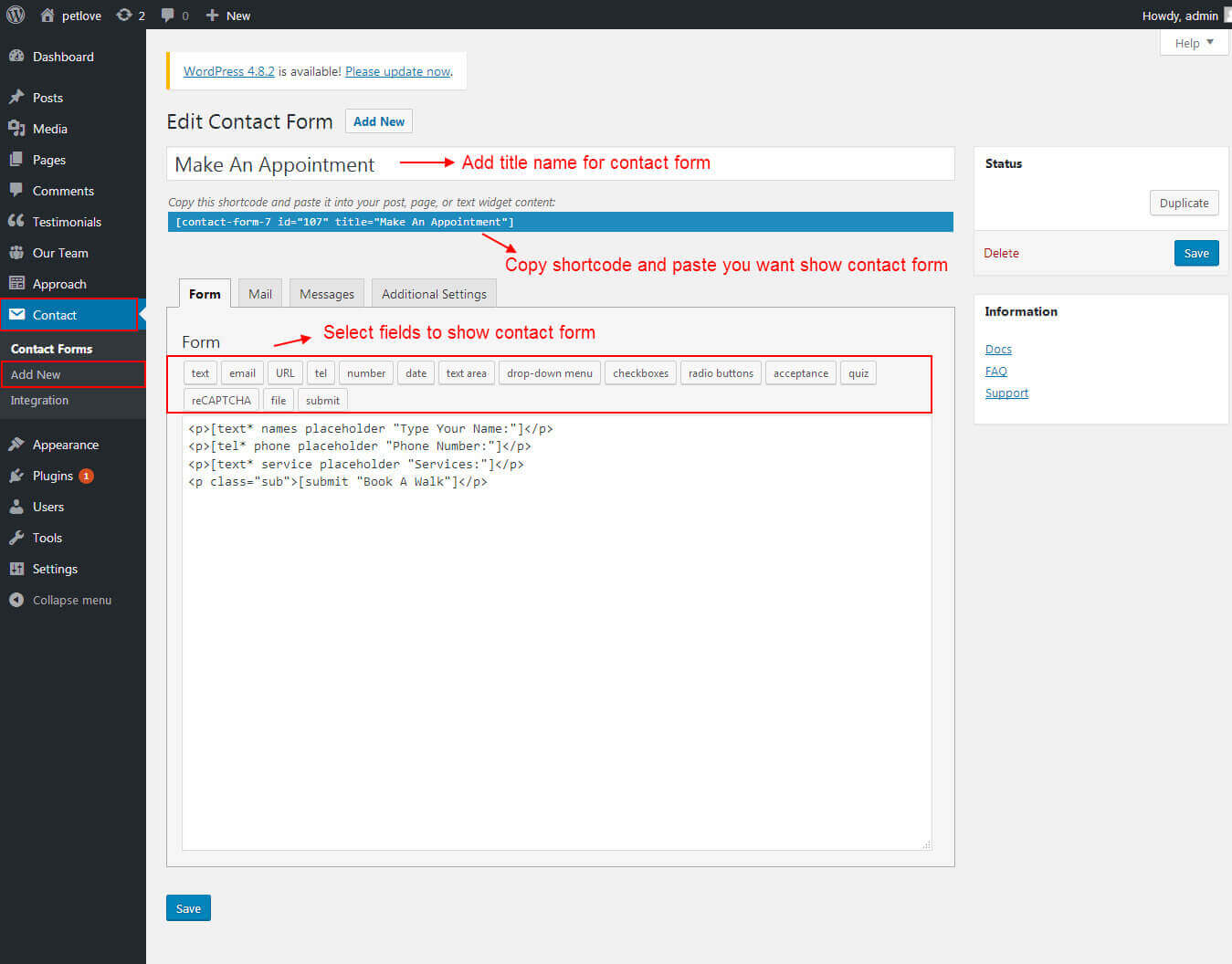
Task: Insert an acceptance tag
Action: coord(801,372)
